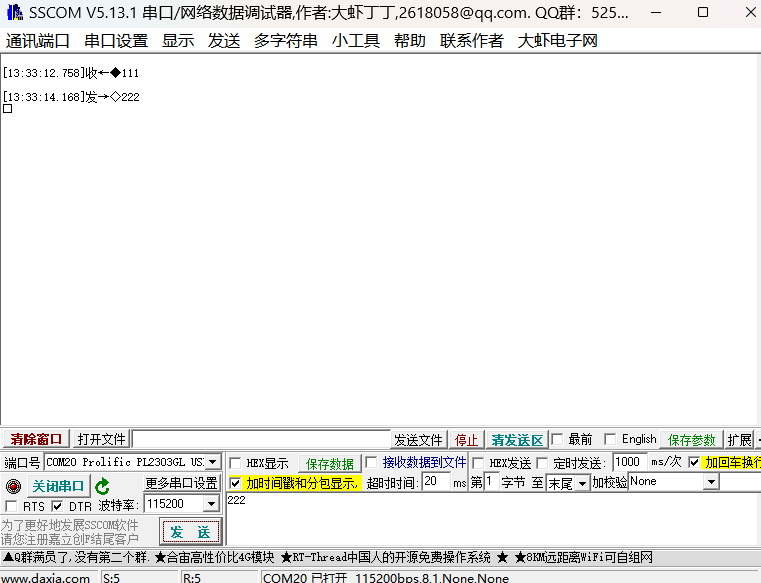The image size is (761, 583).
Task: Expand the COM20 port number dropdown
Action: point(212,462)
